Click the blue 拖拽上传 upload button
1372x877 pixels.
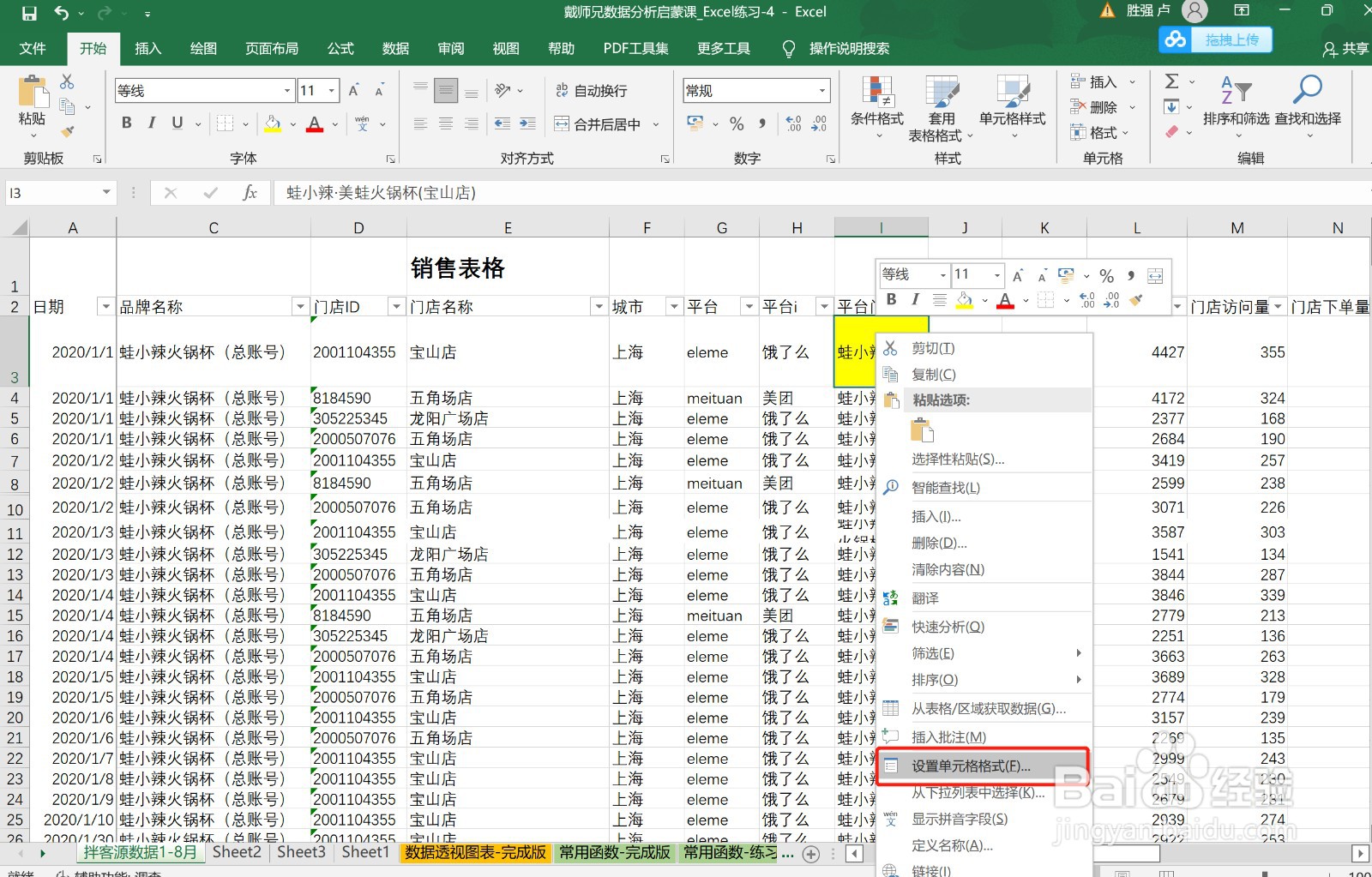point(1216,40)
